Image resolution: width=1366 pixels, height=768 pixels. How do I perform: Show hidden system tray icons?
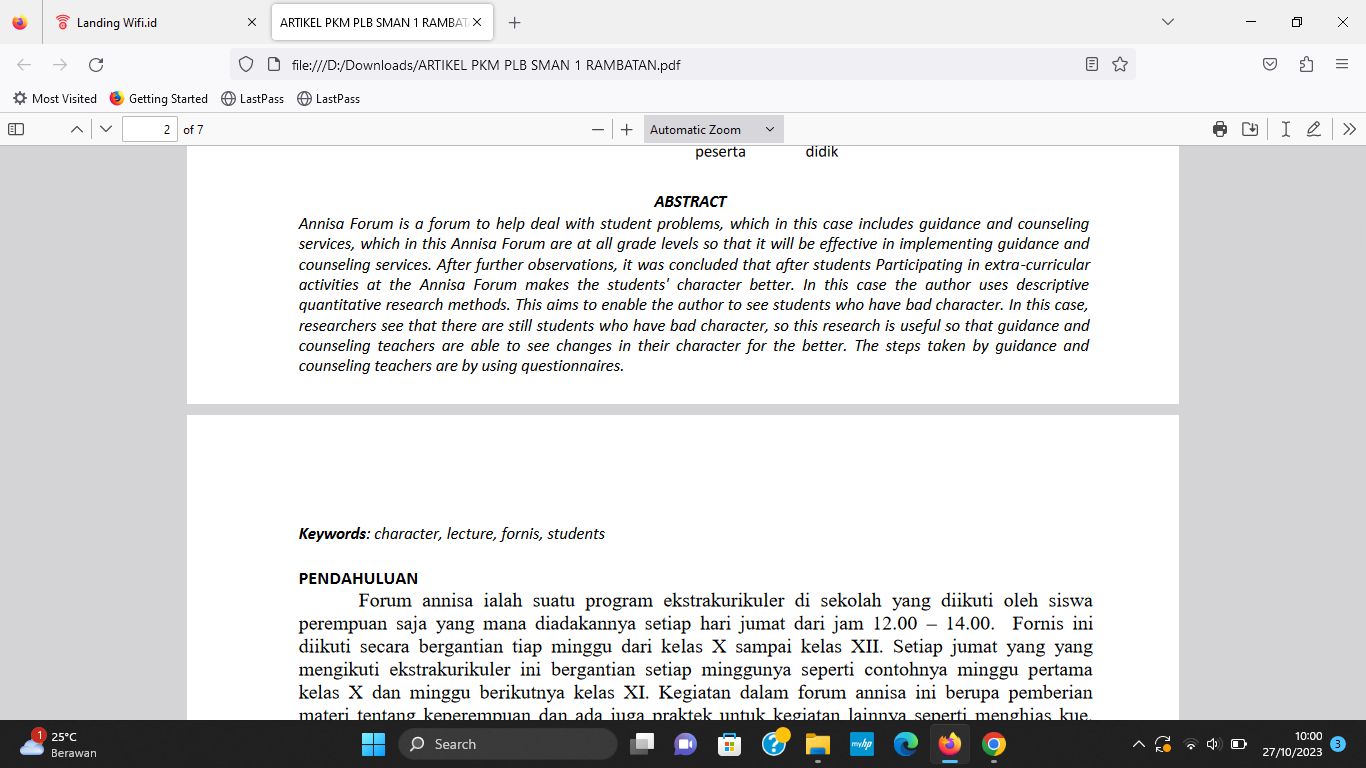coord(1139,744)
